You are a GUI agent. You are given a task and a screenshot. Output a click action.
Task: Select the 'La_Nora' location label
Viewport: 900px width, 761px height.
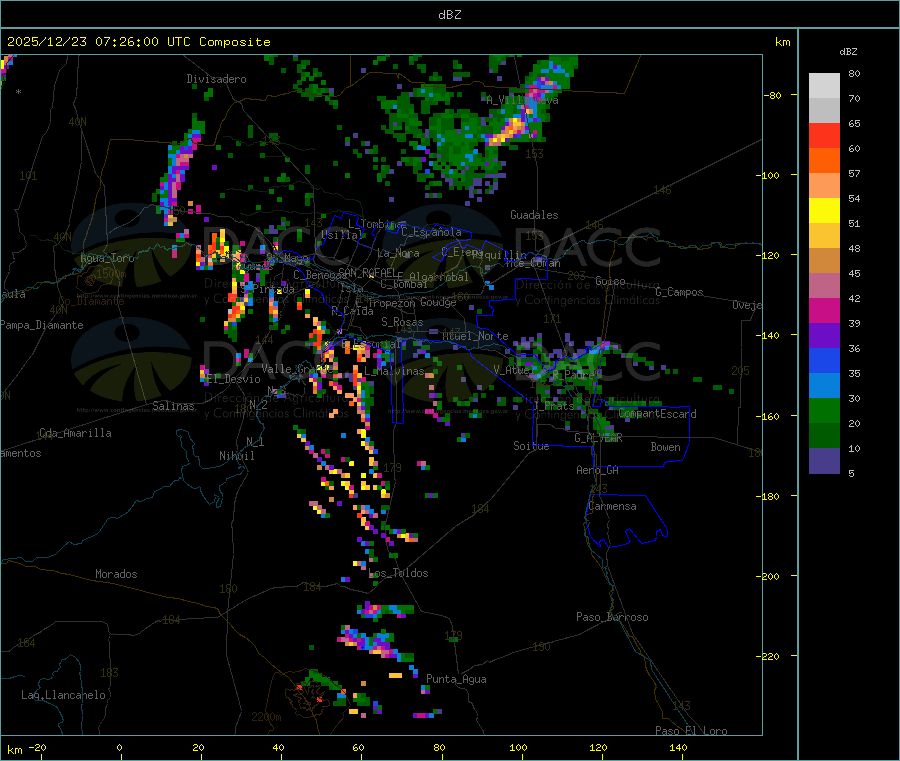click(x=398, y=253)
